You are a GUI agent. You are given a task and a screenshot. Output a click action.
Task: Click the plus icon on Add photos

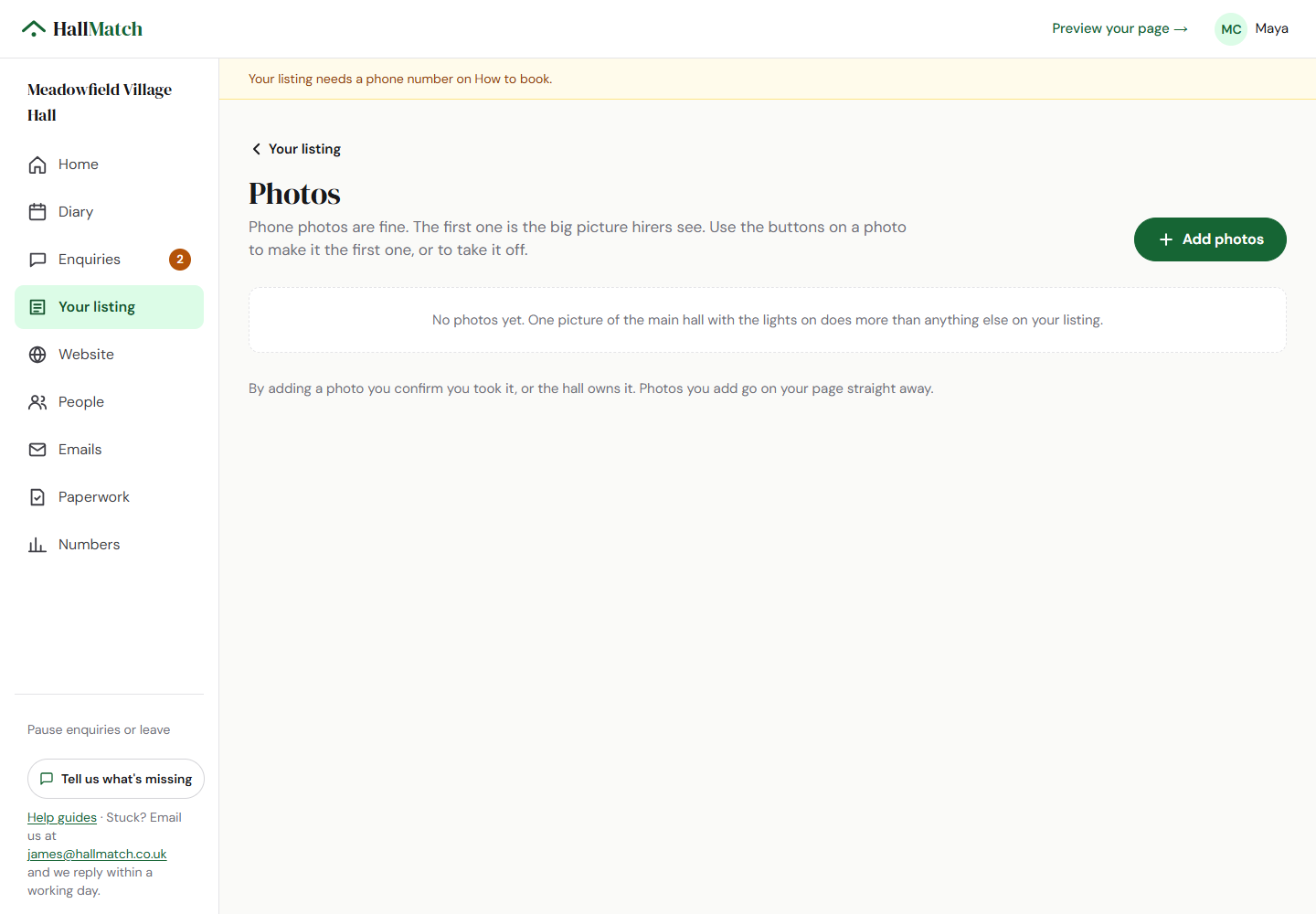tap(1166, 239)
